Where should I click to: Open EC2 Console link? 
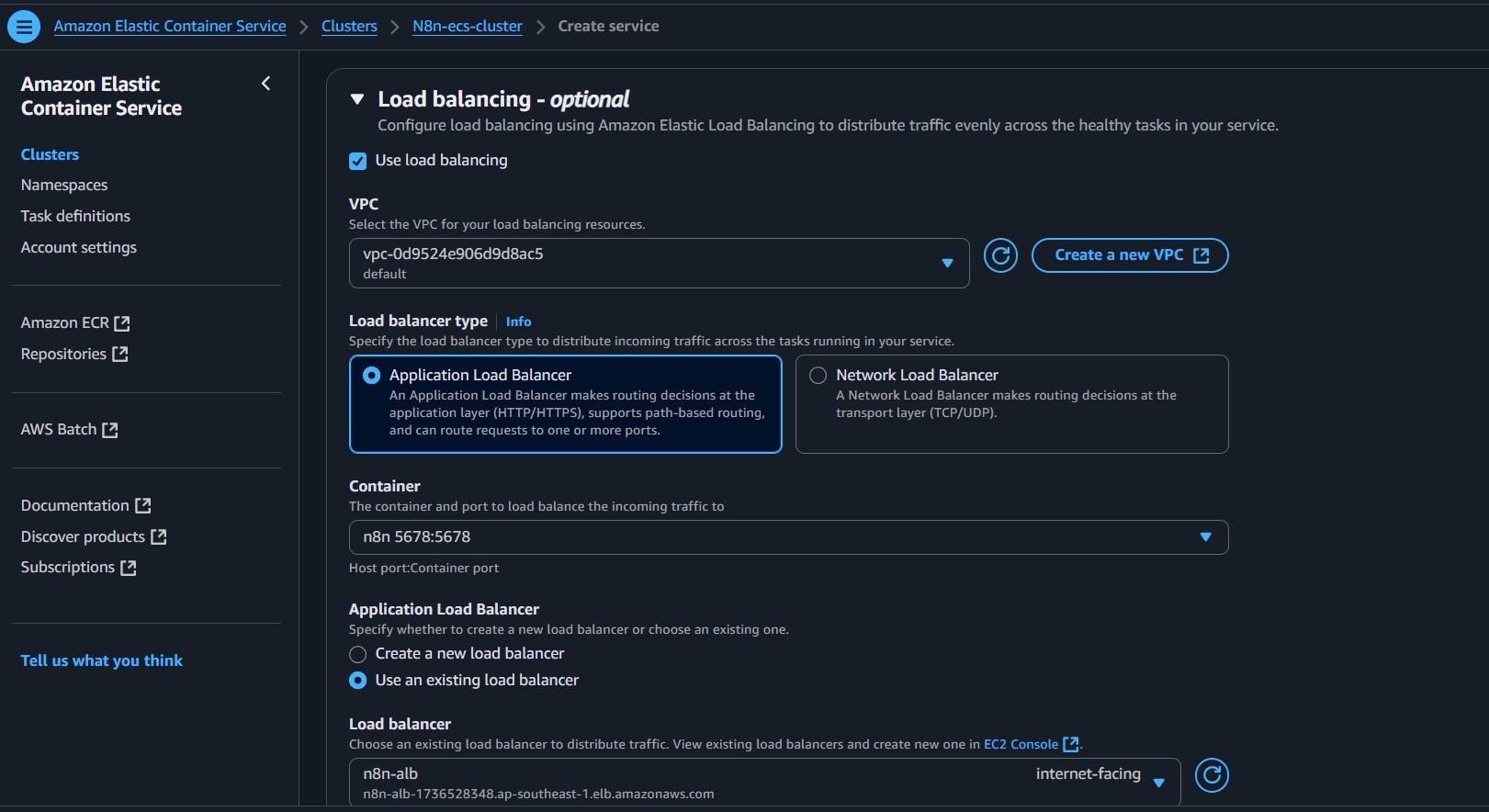(x=1021, y=744)
